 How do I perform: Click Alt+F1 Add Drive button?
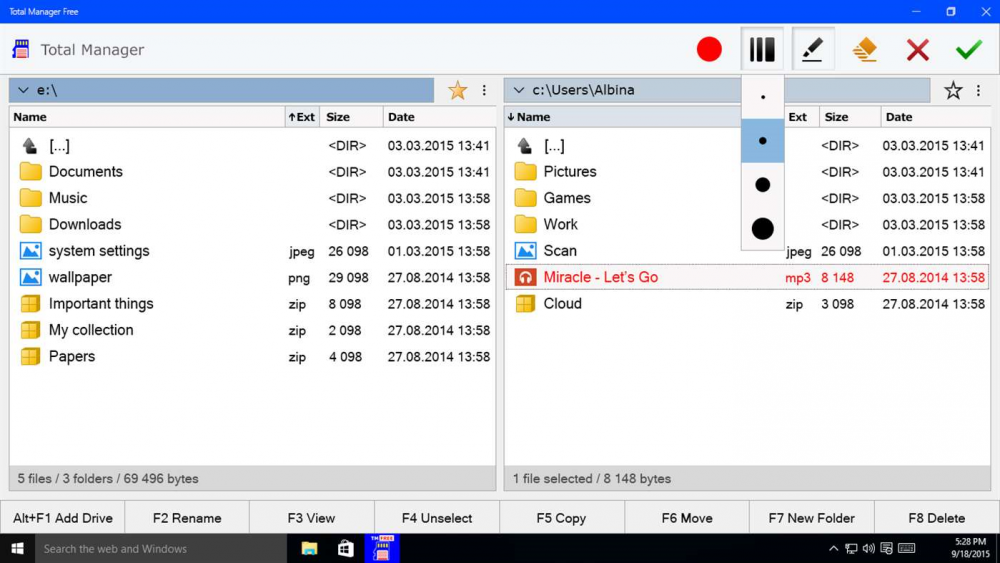(x=62, y=518)
